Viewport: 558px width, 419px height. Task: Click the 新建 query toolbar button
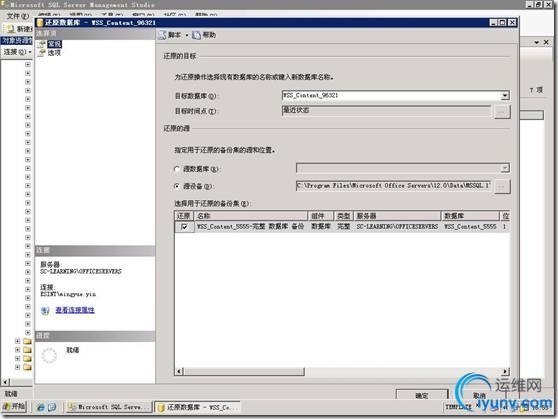pos(20,28)
